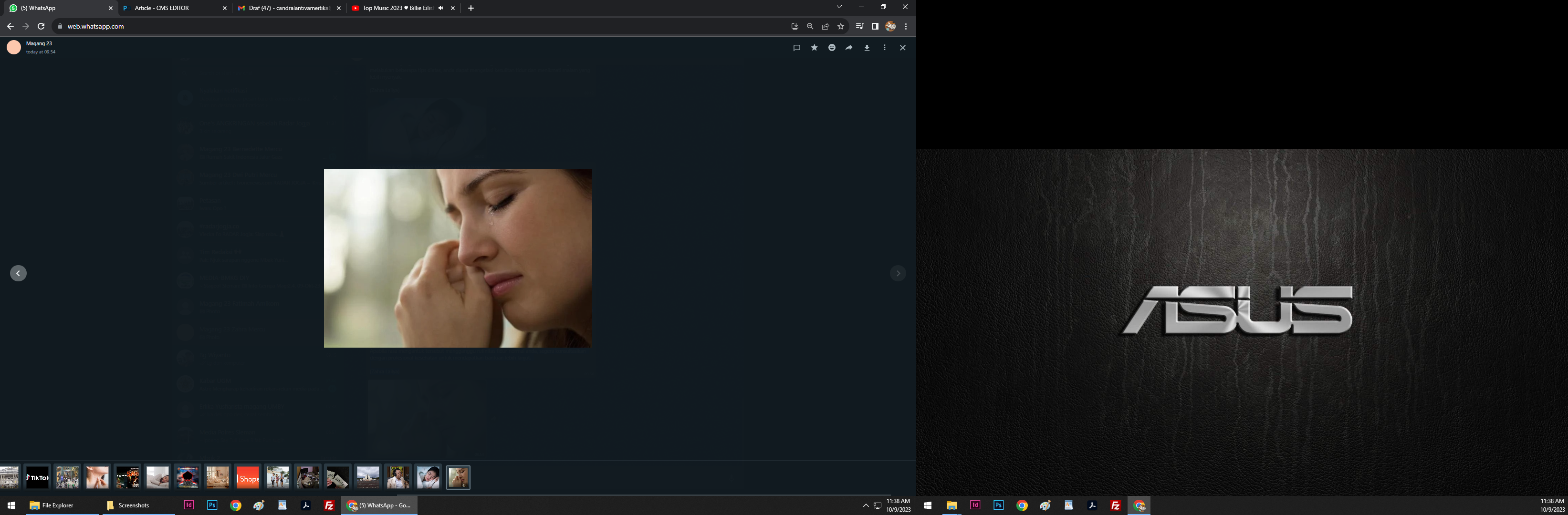Close the WhatsApp media viewer
1568x515 pixels.
(x=903, y=47)
